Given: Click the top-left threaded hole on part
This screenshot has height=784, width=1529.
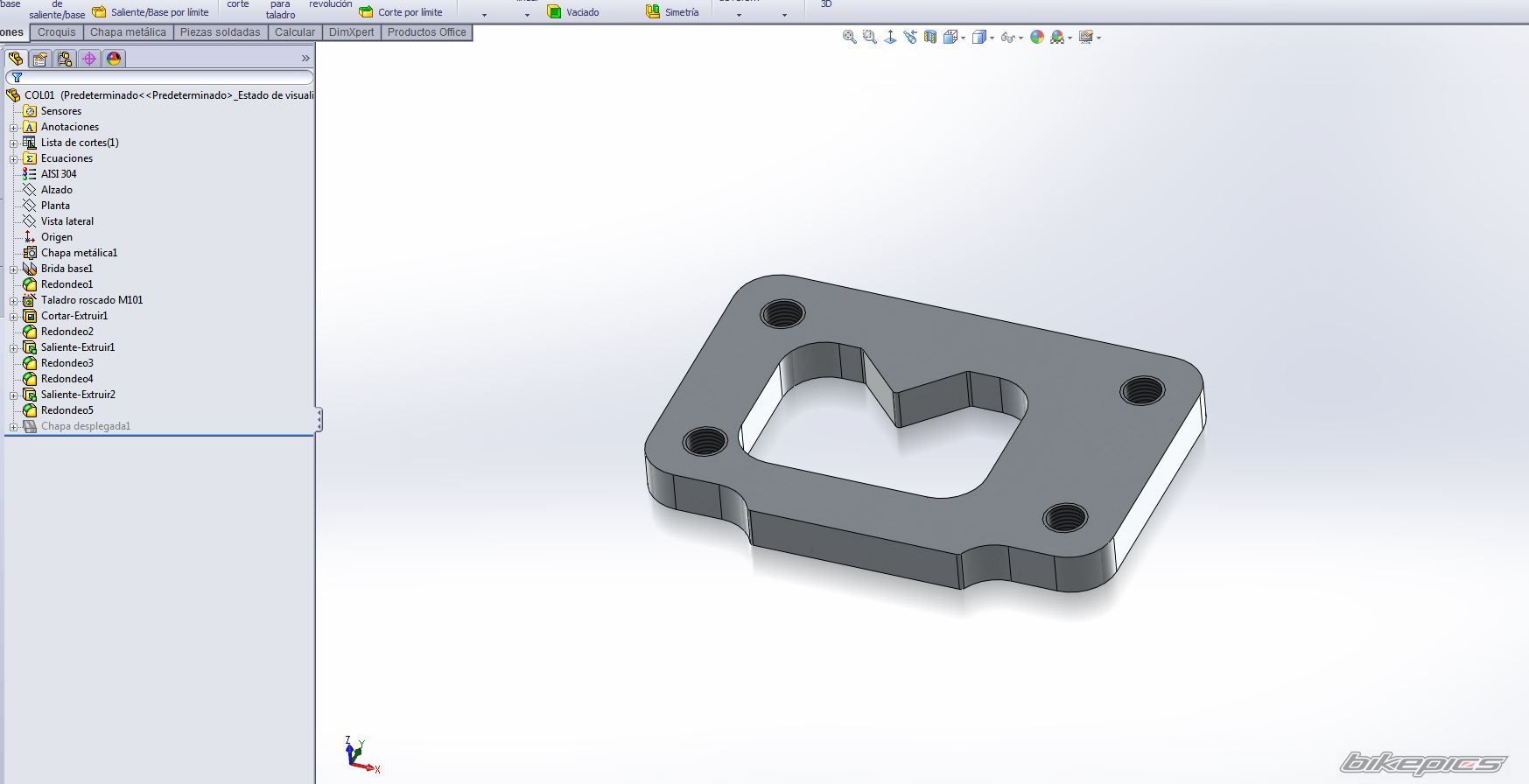Looking at the screenshot, I should point(783,313).
